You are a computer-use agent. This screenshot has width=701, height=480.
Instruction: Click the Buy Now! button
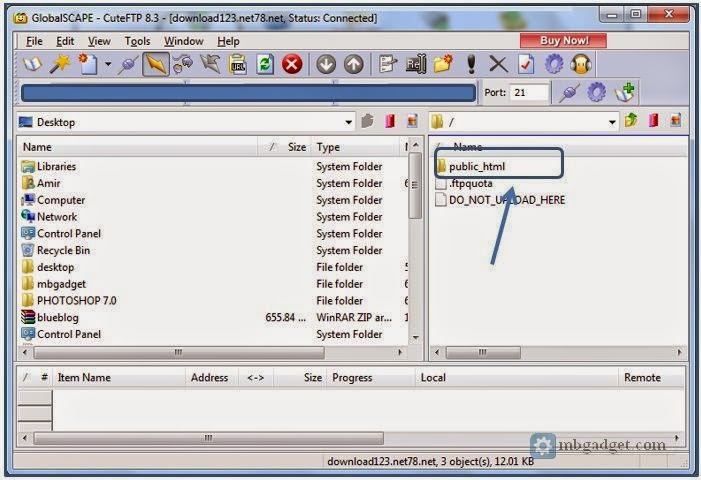[x=563, y=41]
